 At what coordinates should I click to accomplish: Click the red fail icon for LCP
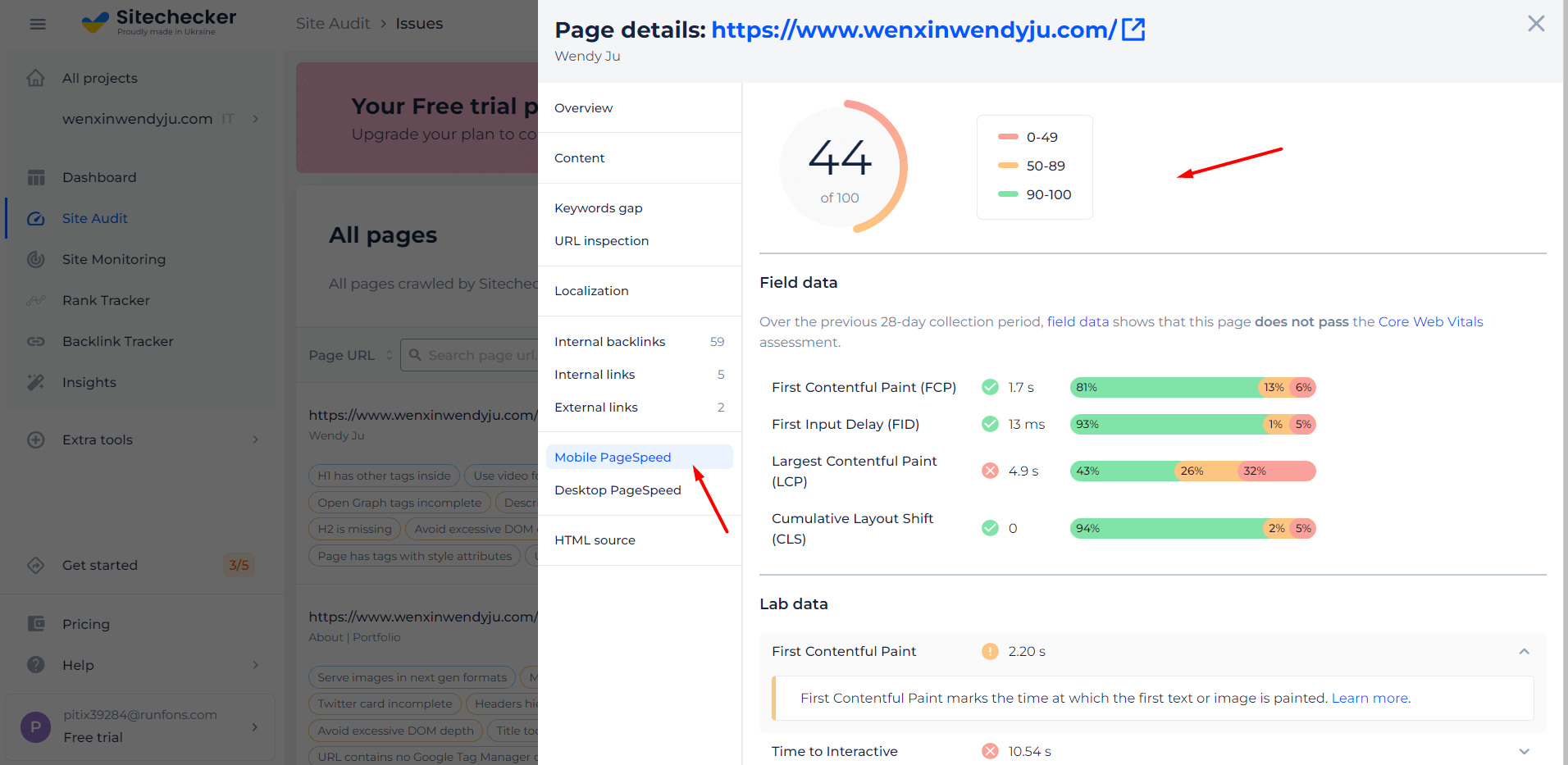tap(990, 471)
